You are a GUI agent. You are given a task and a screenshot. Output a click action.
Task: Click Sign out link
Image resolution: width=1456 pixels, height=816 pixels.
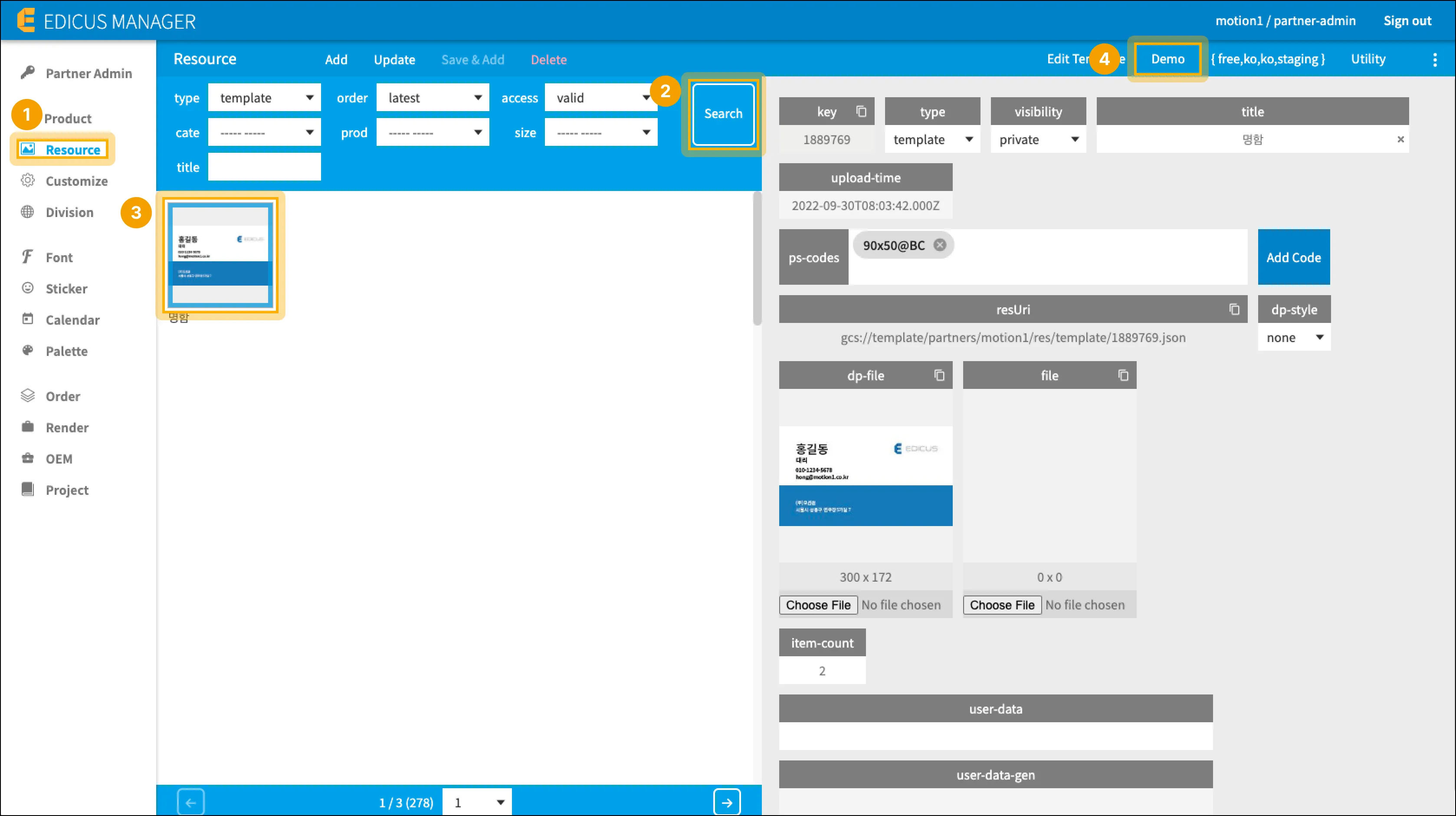point(1407,21)
